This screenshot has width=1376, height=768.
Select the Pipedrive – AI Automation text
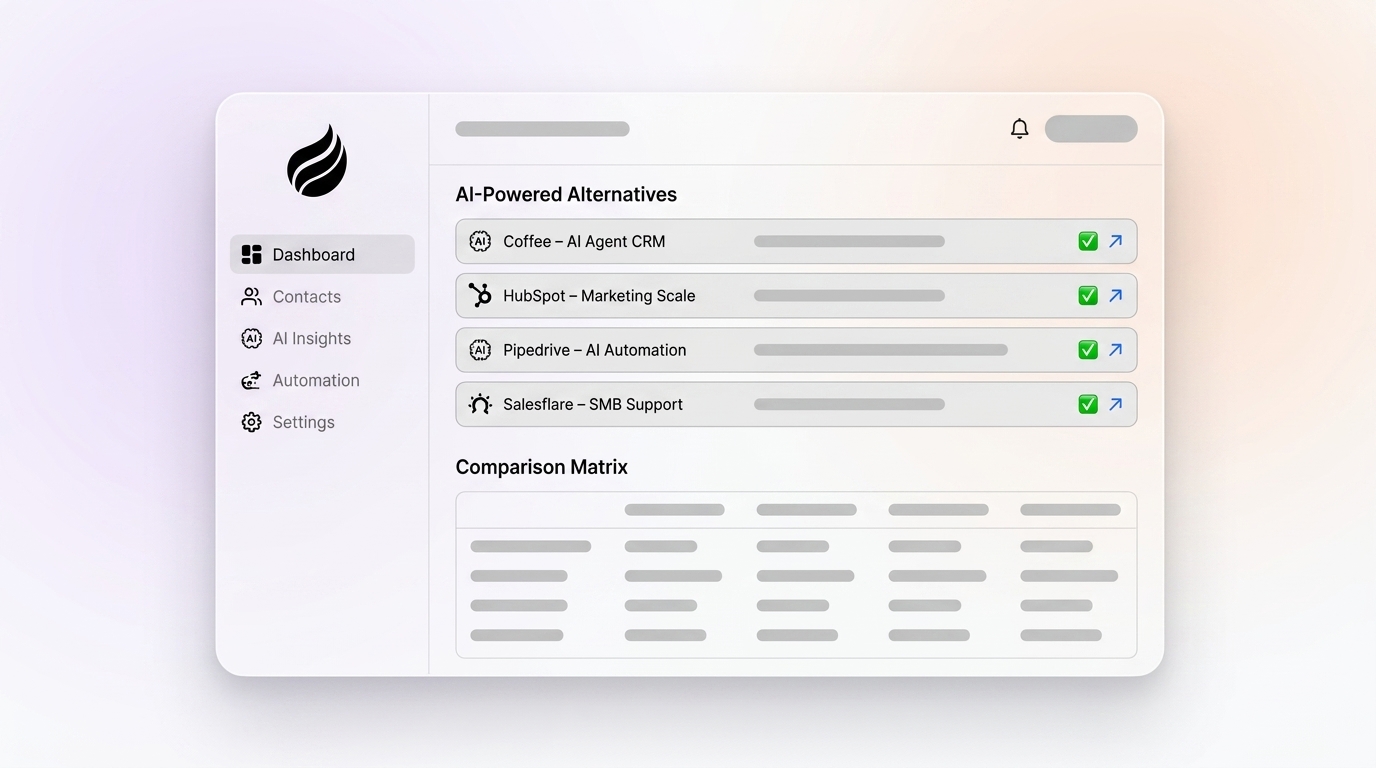click(x=595, y=350)
